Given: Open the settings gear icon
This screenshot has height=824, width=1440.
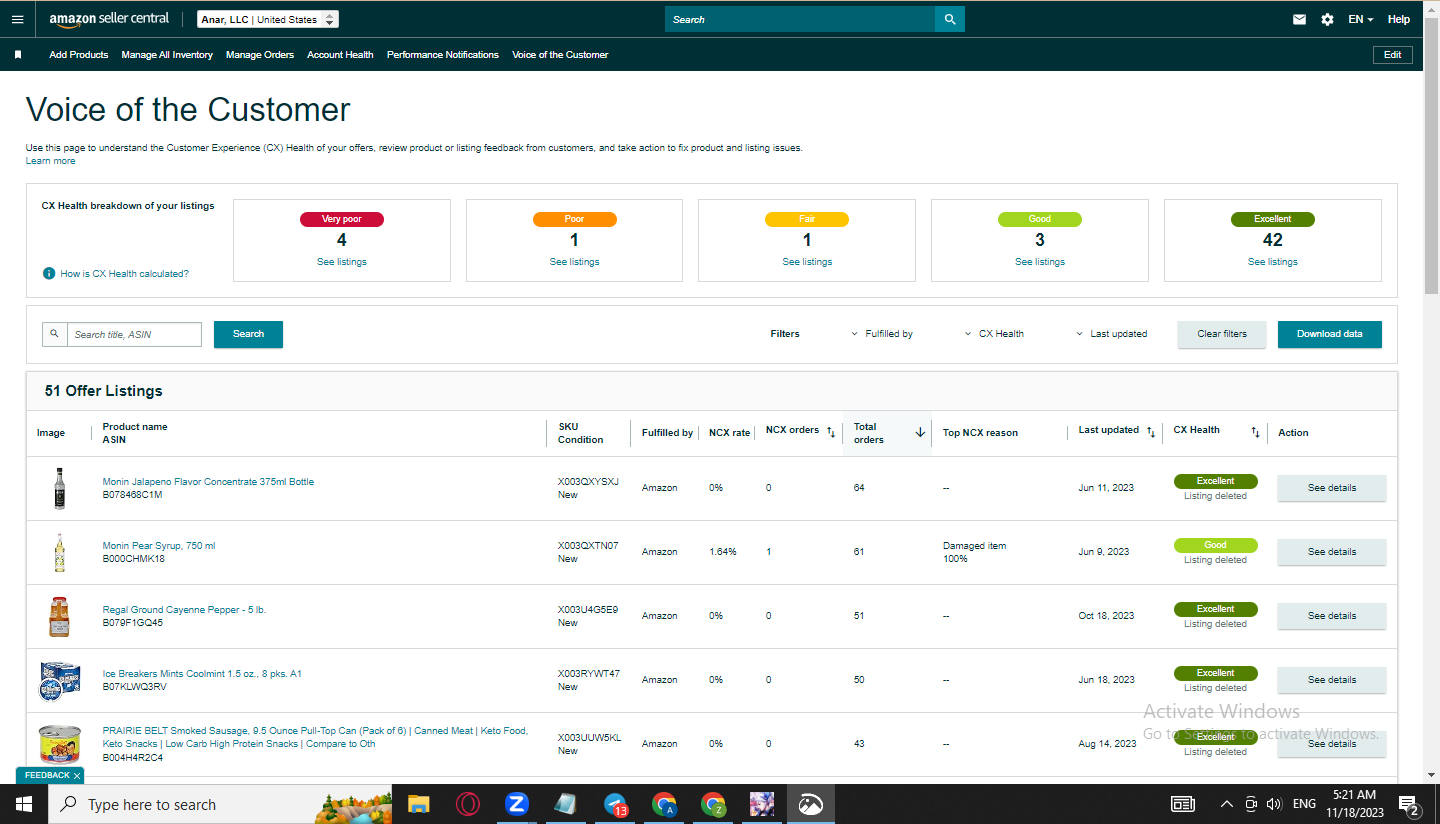Looking at the screenshot, I should tap(1327, 19).
